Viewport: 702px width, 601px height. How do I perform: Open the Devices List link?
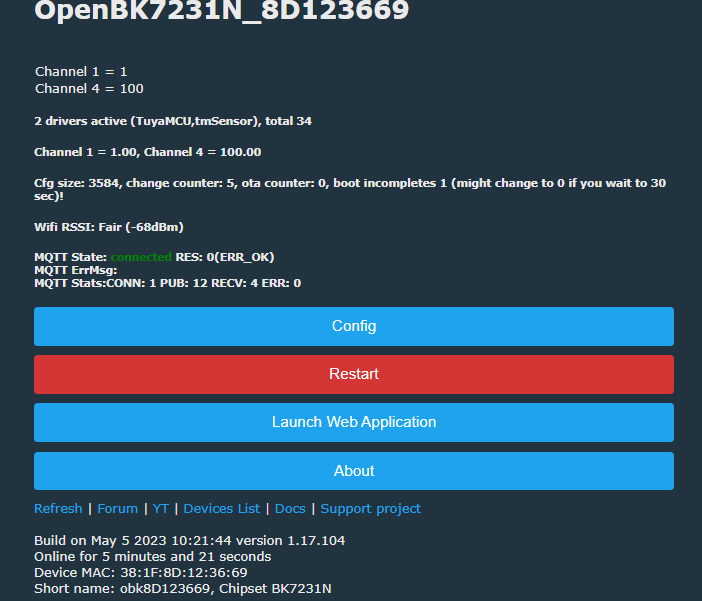click(222, 509)
